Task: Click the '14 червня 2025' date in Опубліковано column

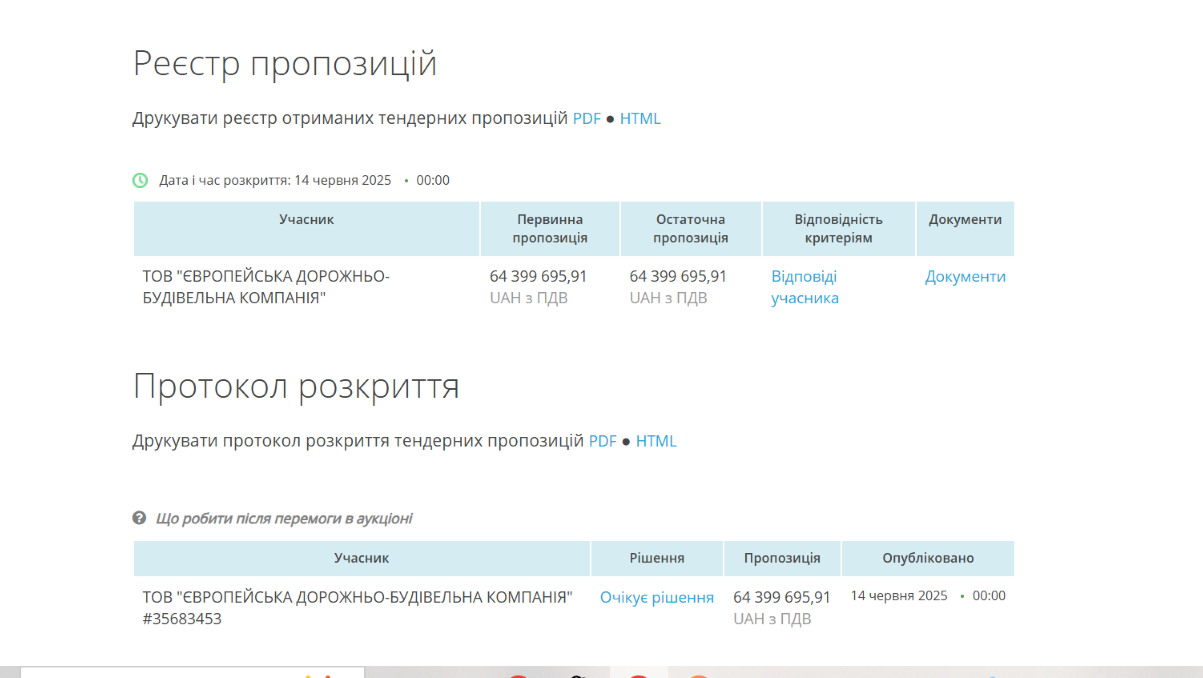Action: (899, 596)
